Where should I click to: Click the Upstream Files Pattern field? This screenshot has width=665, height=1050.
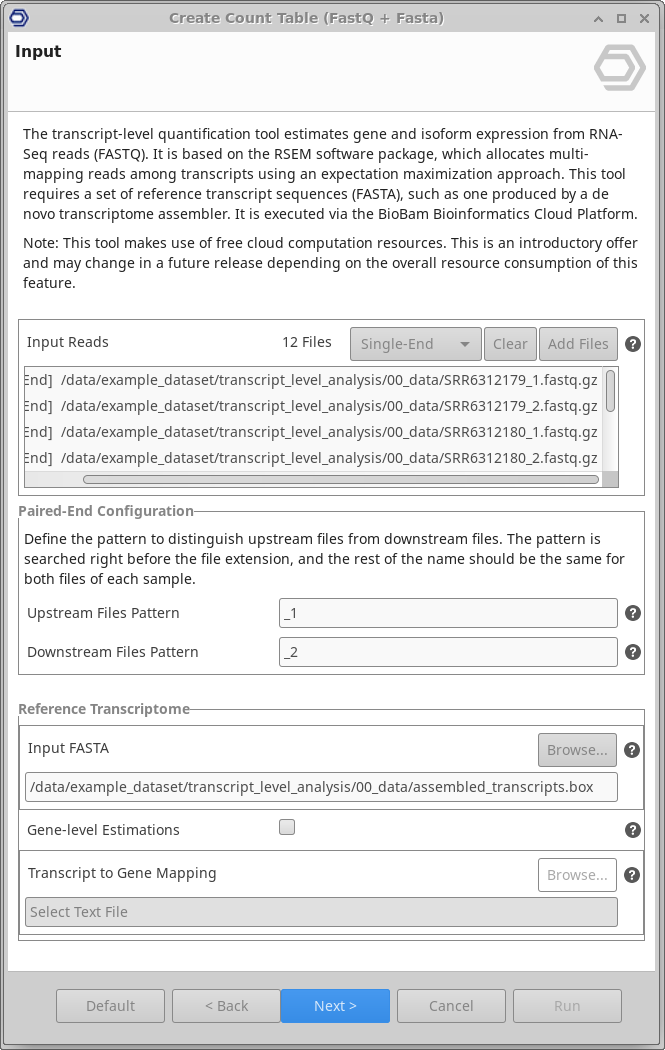tap(448, 613)
